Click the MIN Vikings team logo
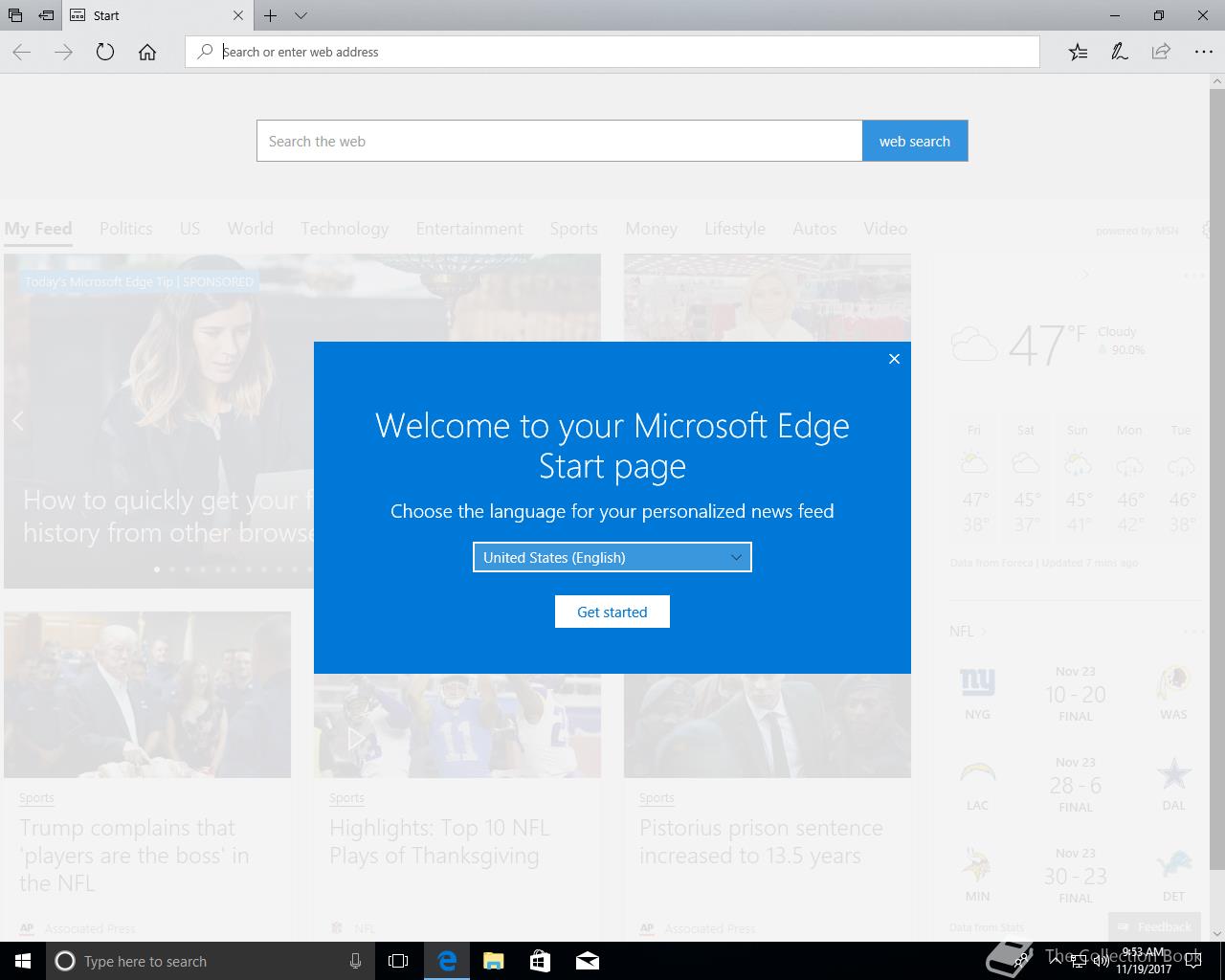1225x980 pixels. pyautogui.click(x=977, y=863)
